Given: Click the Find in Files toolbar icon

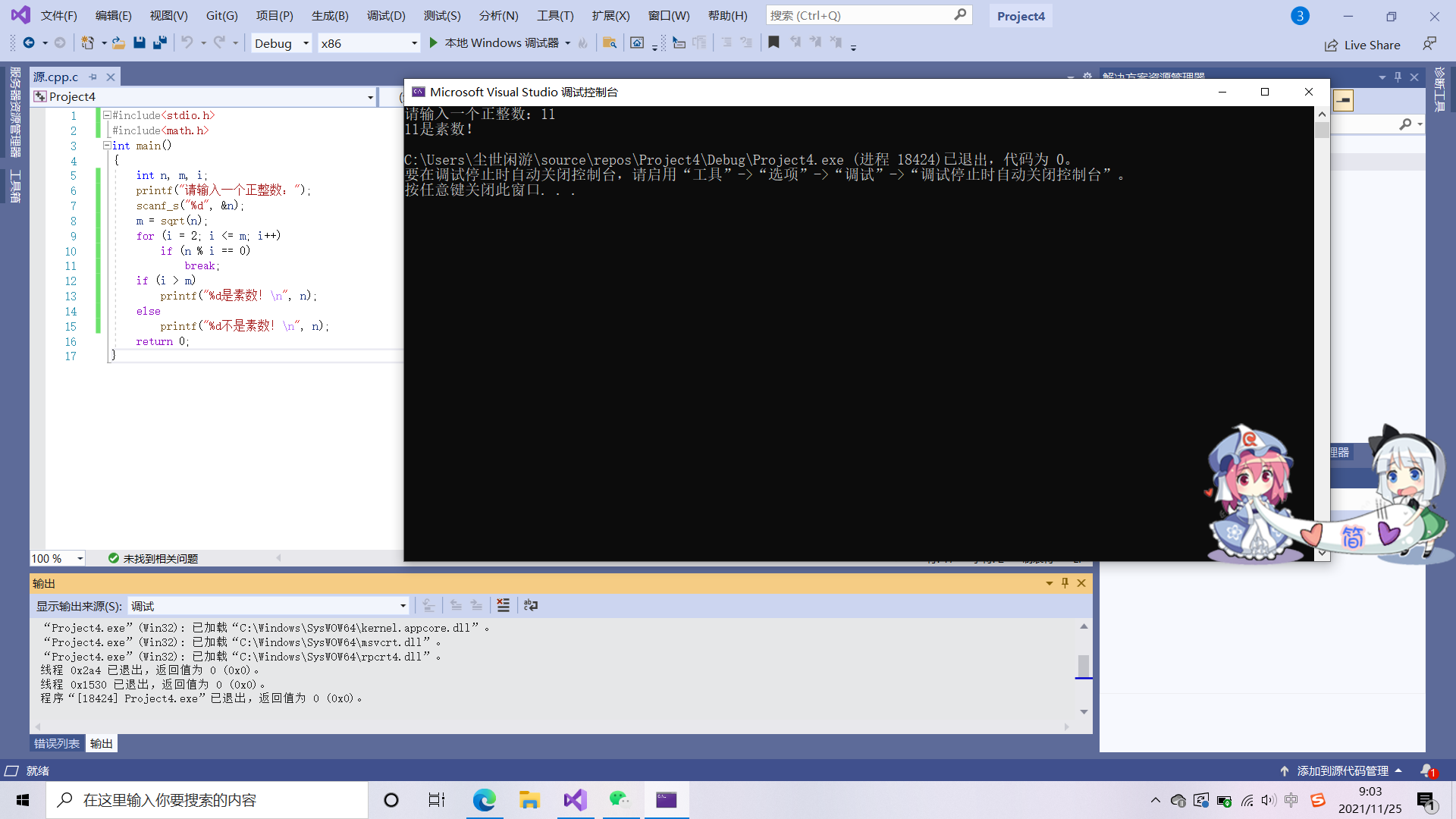Looking at the screenshot, I should pos(609,43).
